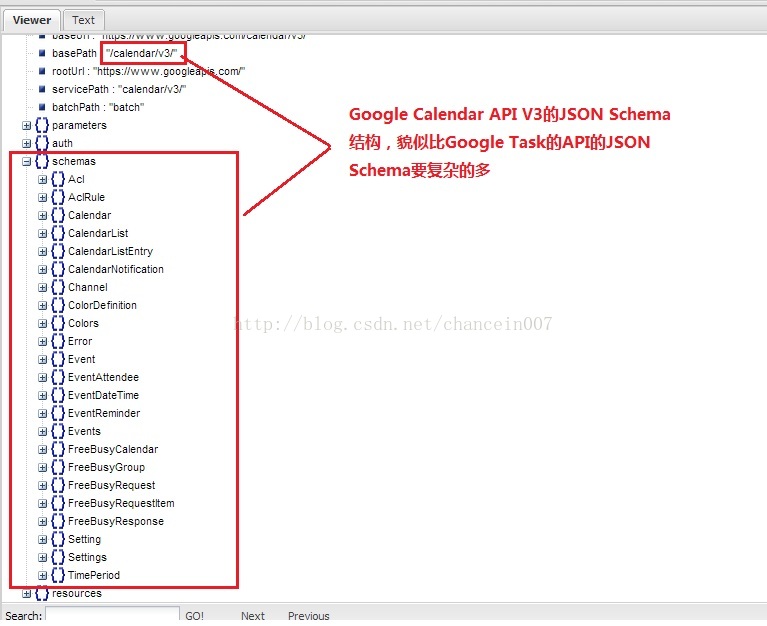This screenshot has height=626, width=767.
Task: Click the object icon beside FreeBusyGroup
Action: tap(58, 468)
